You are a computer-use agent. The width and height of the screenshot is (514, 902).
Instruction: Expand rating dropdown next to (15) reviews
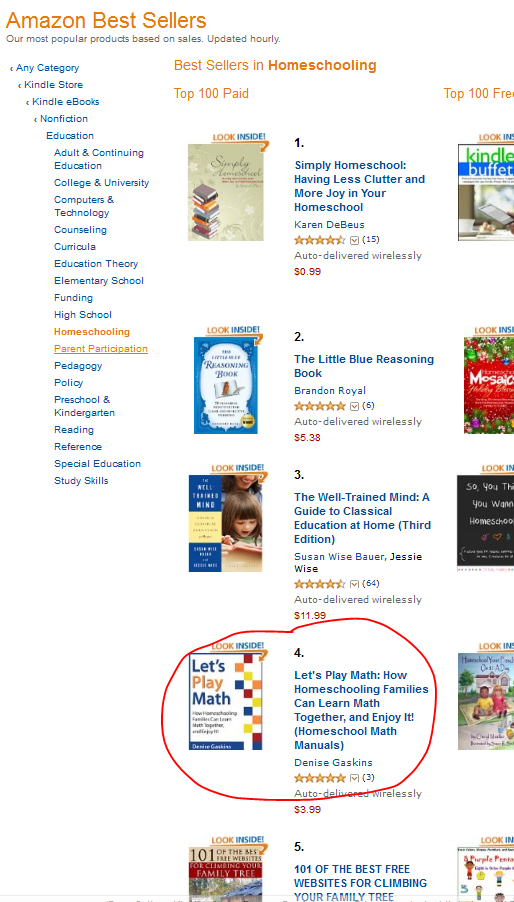coord(354,240)
